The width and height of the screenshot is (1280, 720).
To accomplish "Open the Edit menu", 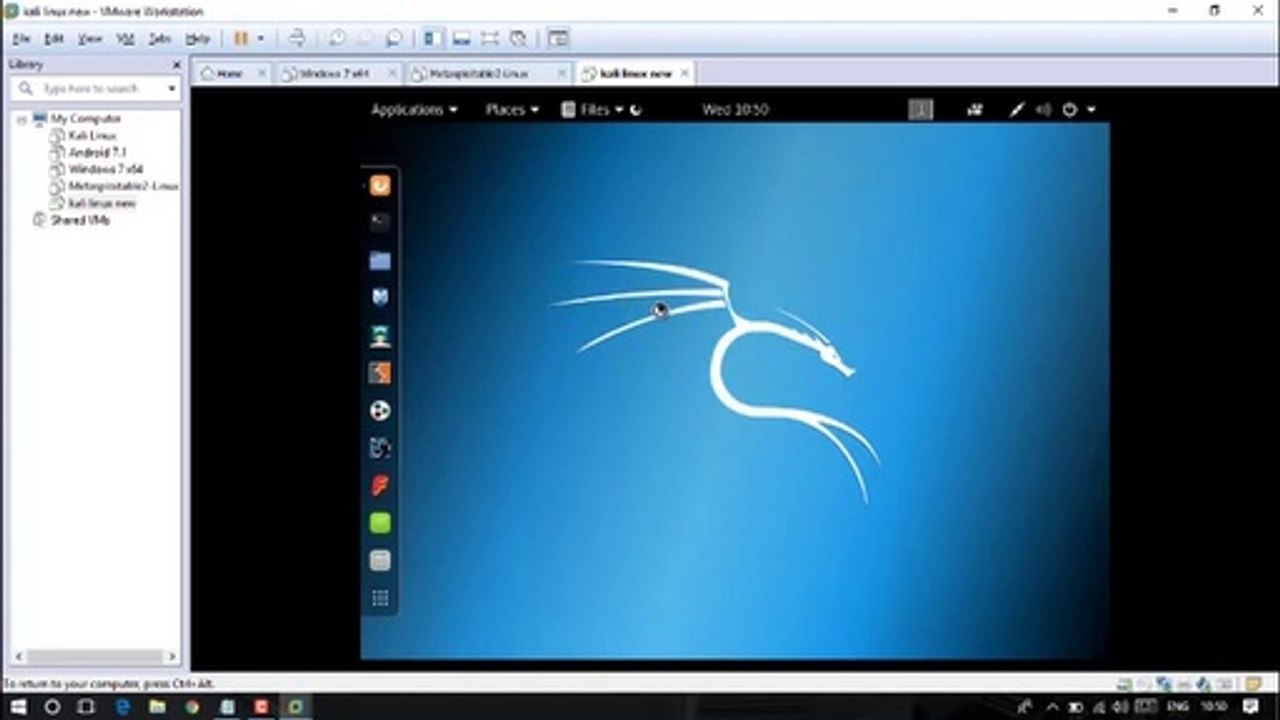I will [x=54, y=39].
